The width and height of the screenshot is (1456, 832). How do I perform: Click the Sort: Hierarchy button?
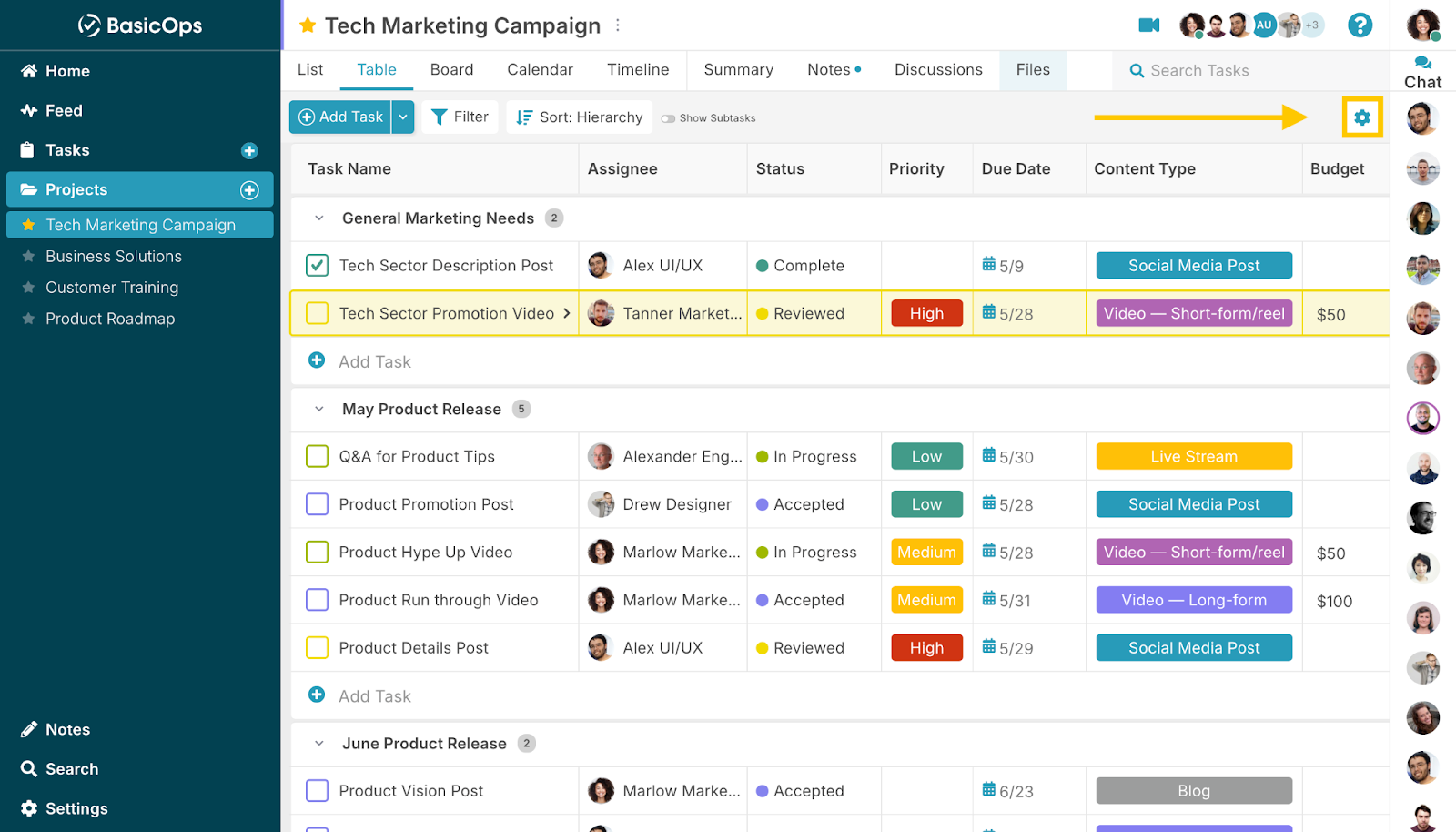pos(580,117)
